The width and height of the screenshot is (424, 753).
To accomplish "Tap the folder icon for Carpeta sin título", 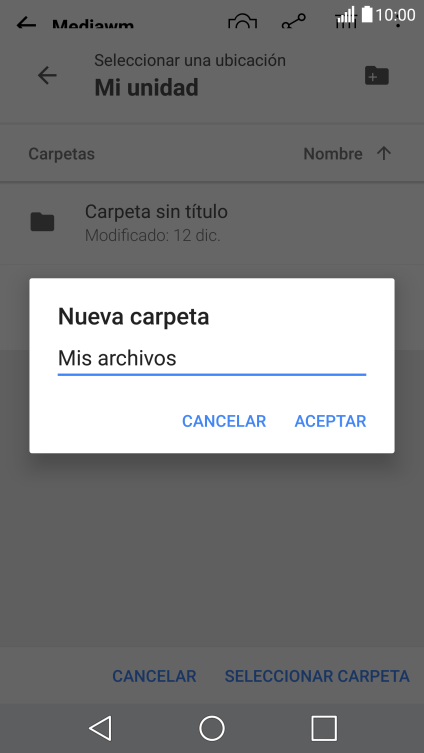I will [42, 222].
